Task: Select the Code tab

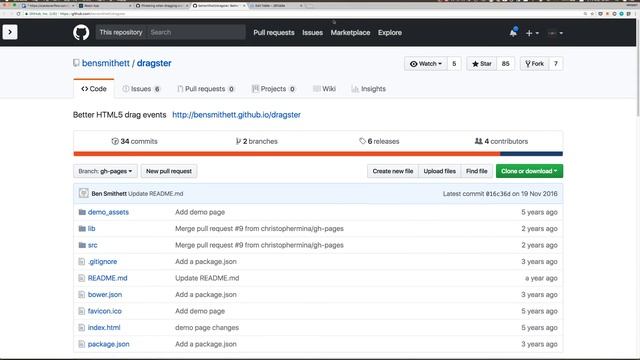Action: point(93,89)
